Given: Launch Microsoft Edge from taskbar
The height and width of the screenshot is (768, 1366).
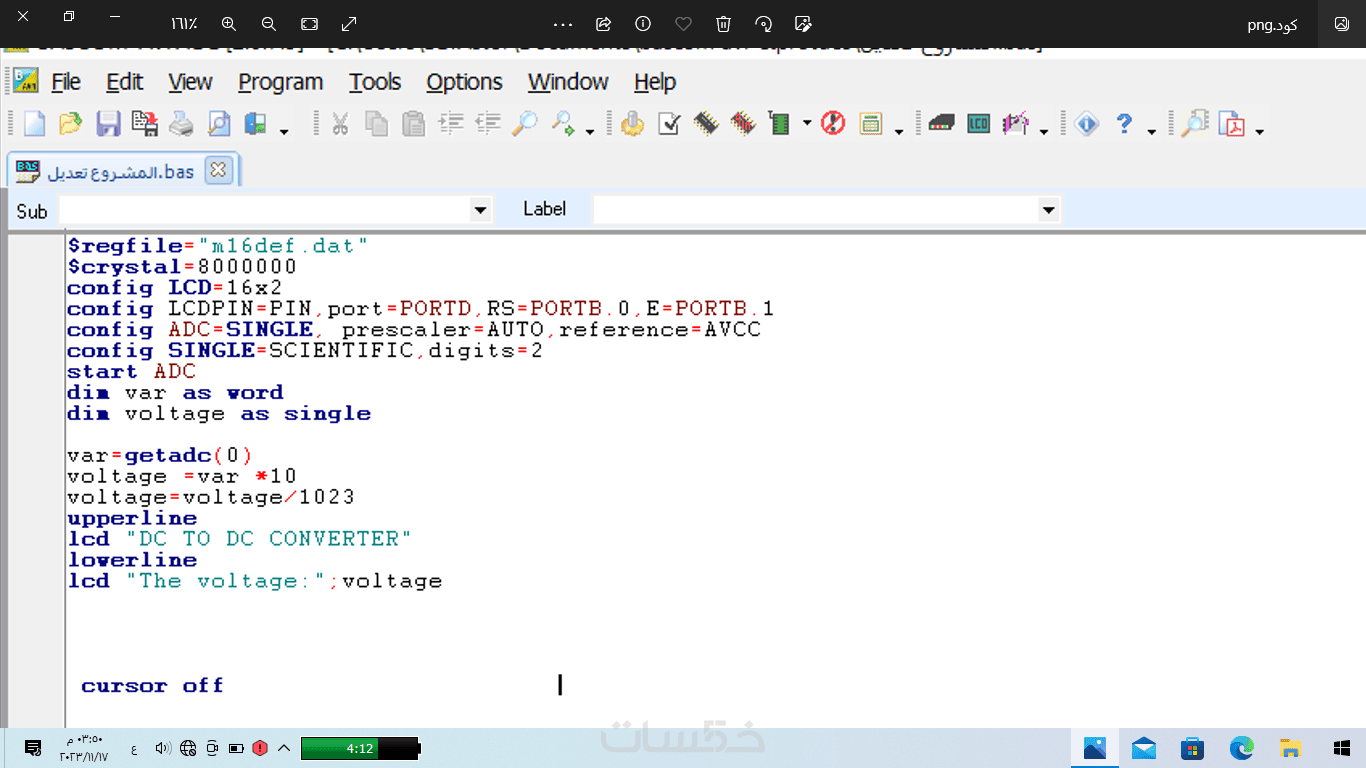Looking at the screenshot, I should coord(1242,748).
